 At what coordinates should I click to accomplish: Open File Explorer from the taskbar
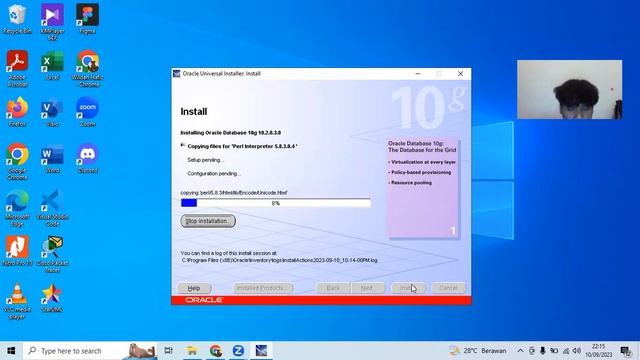pos(192,351)
